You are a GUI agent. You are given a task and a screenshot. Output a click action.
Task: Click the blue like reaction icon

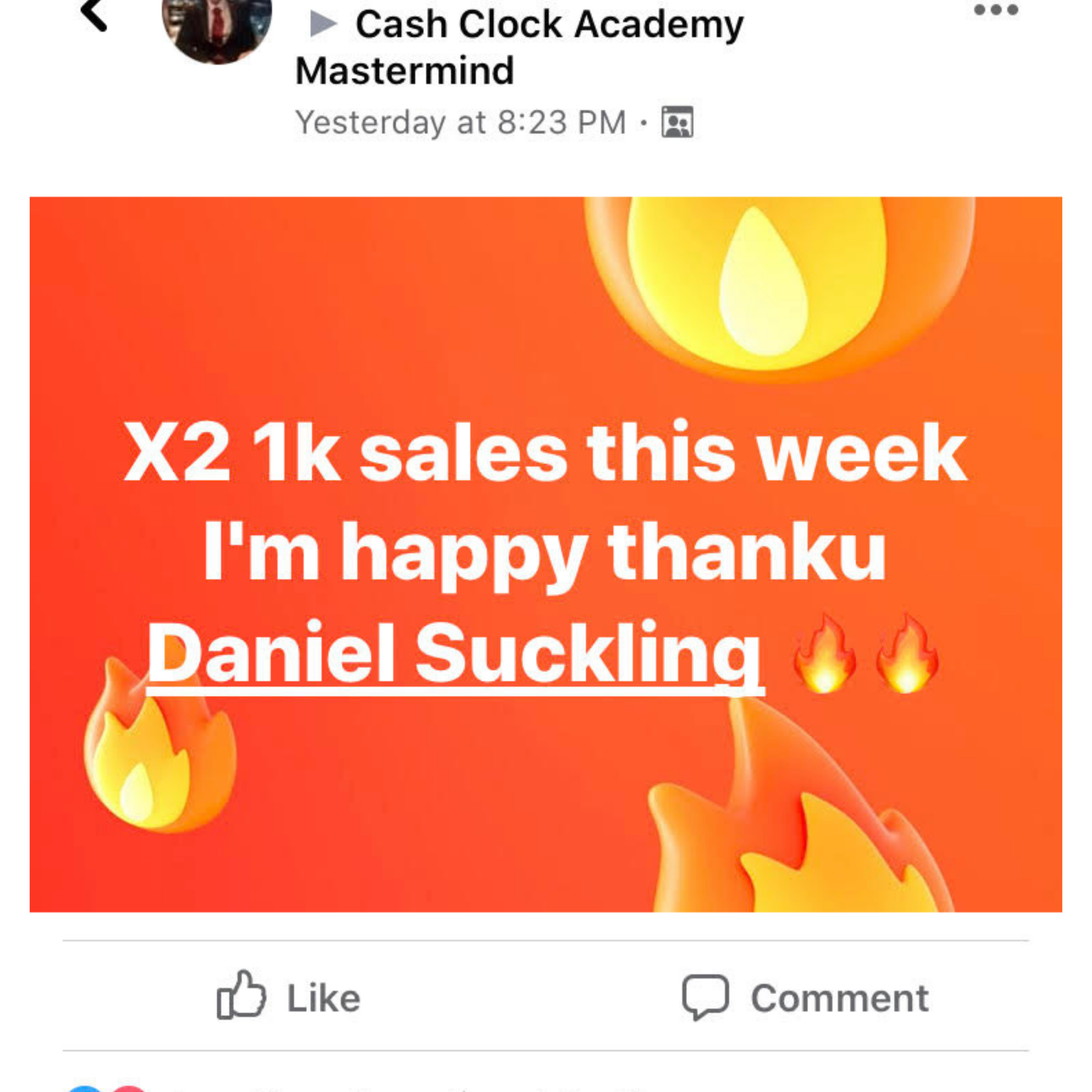pos(85,1088)
